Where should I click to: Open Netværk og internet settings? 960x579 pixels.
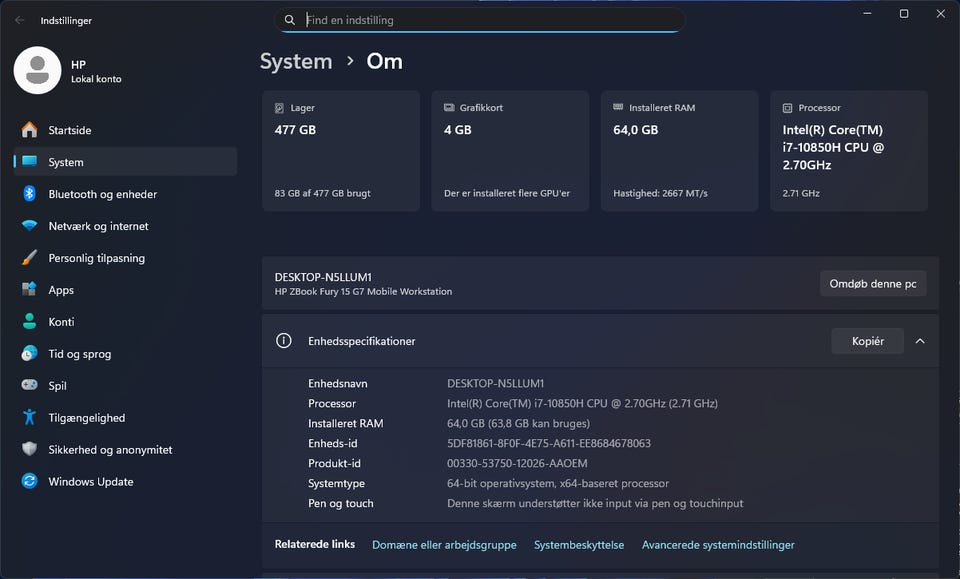(125, 226)
